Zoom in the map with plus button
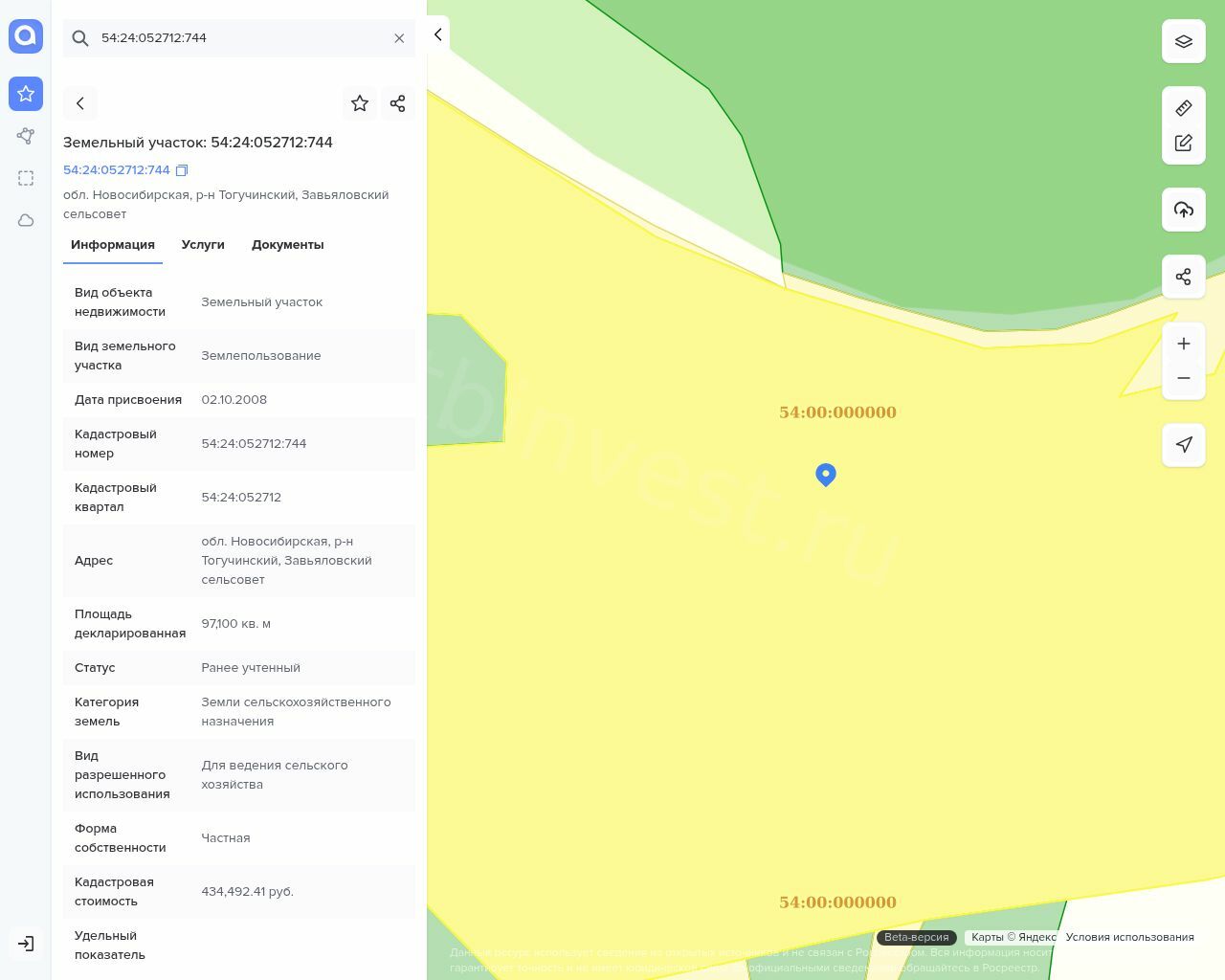The height and width of the screenshot is (980, 1225). tap(1183, 344)
